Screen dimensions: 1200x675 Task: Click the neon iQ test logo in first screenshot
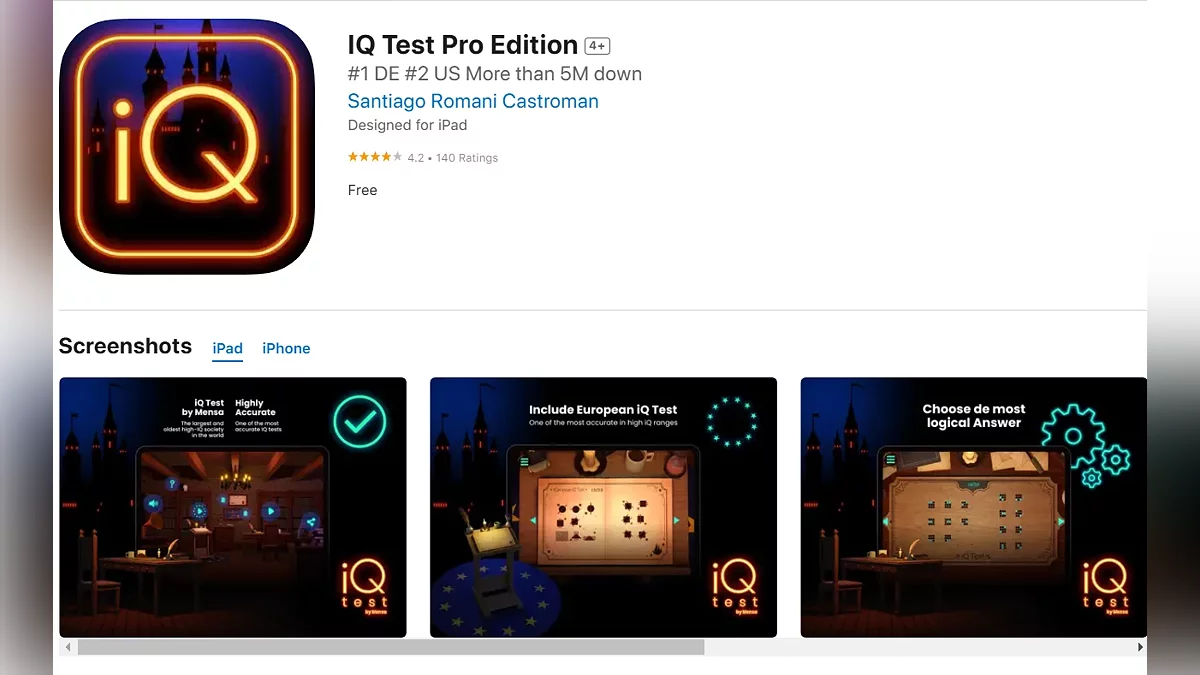click(x=365, y=587)
